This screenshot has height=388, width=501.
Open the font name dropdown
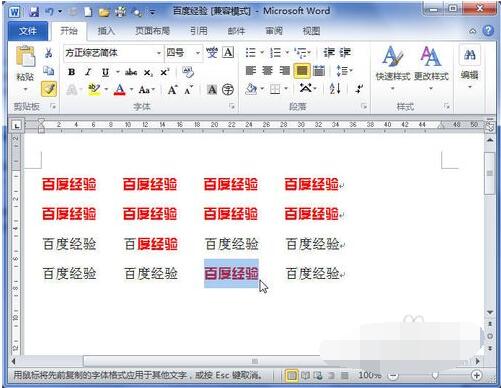(159, 53)
